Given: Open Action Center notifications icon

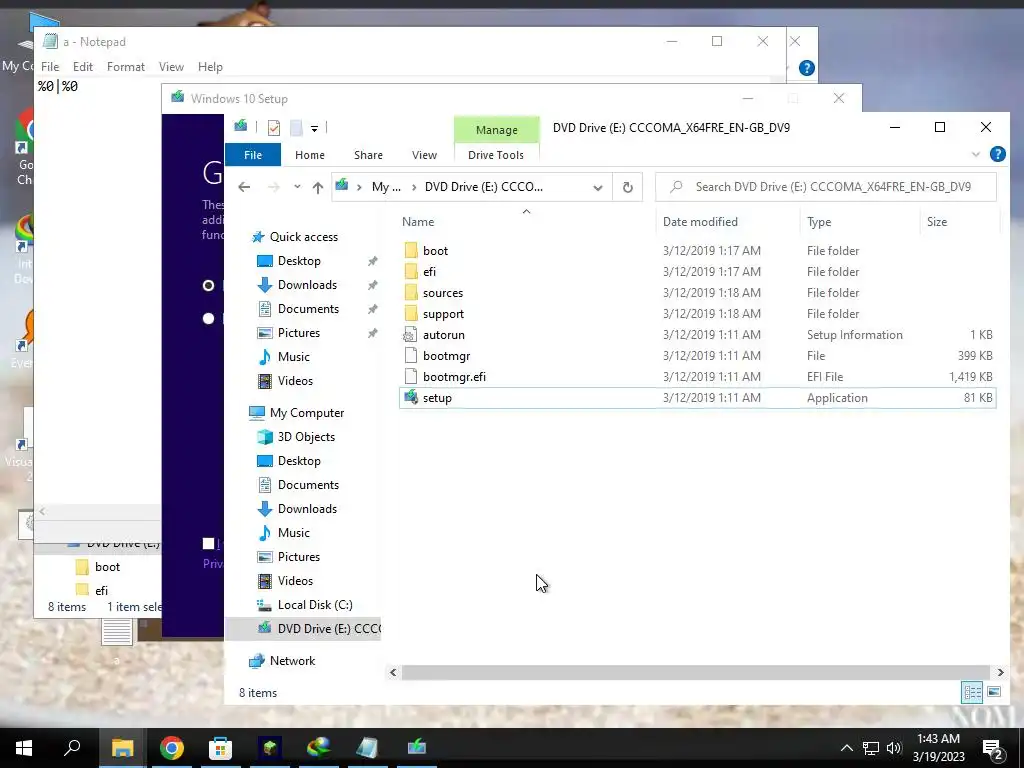Looking at the screenshot, I should tap(993, 749).
